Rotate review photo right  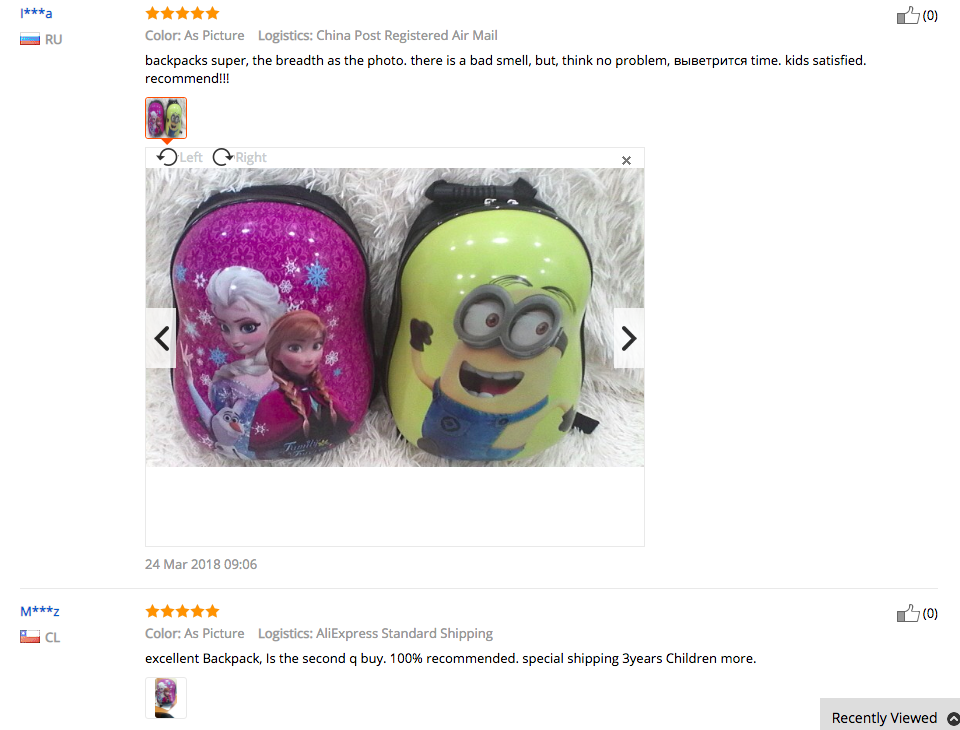[239, 157]
